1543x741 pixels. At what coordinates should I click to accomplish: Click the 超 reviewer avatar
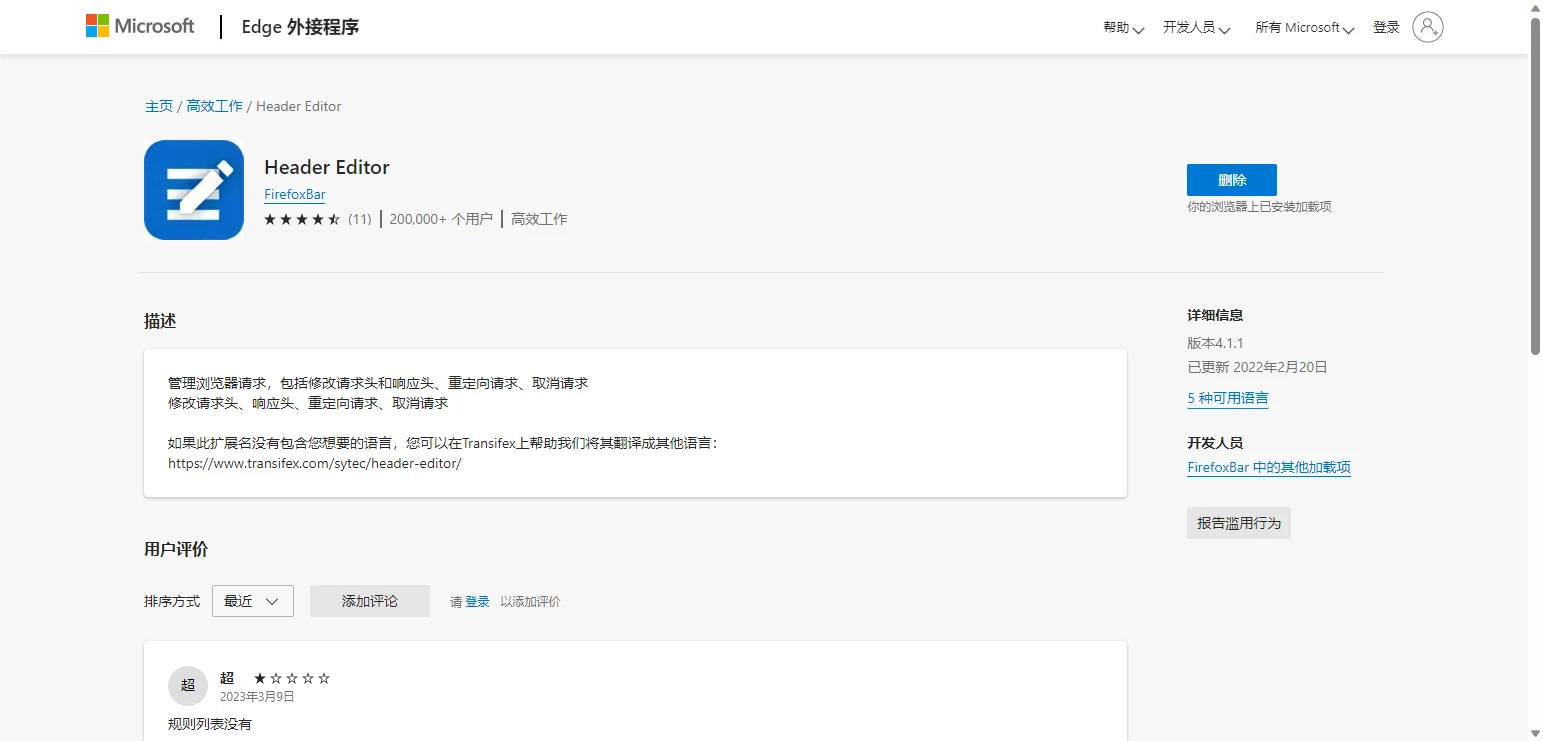[x=188, y=686]
